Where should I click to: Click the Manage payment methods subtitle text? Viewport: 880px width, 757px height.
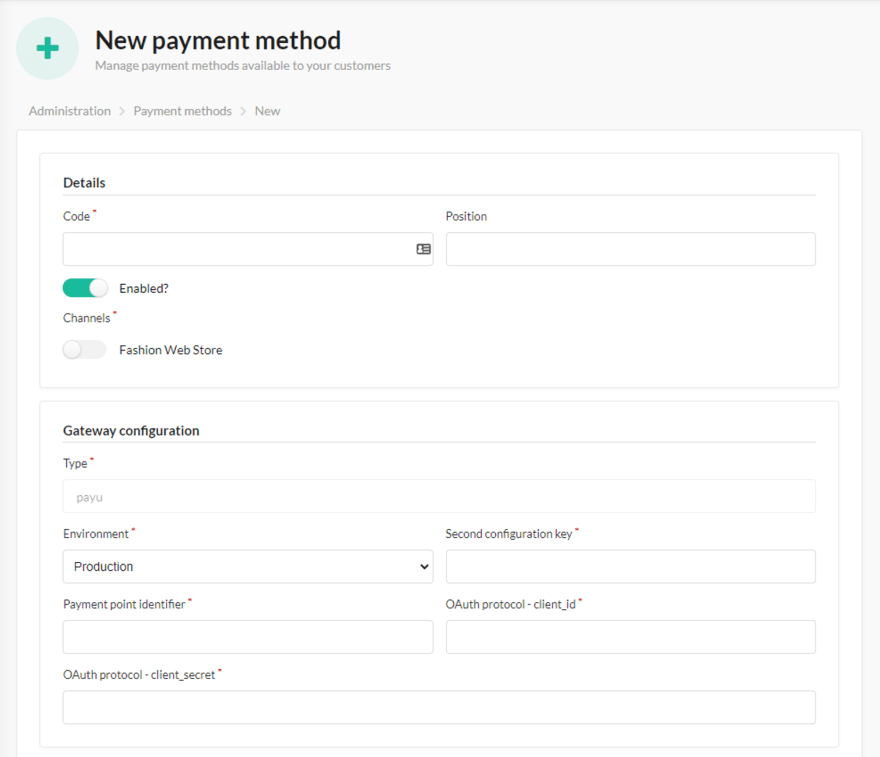tap(242, 66)
